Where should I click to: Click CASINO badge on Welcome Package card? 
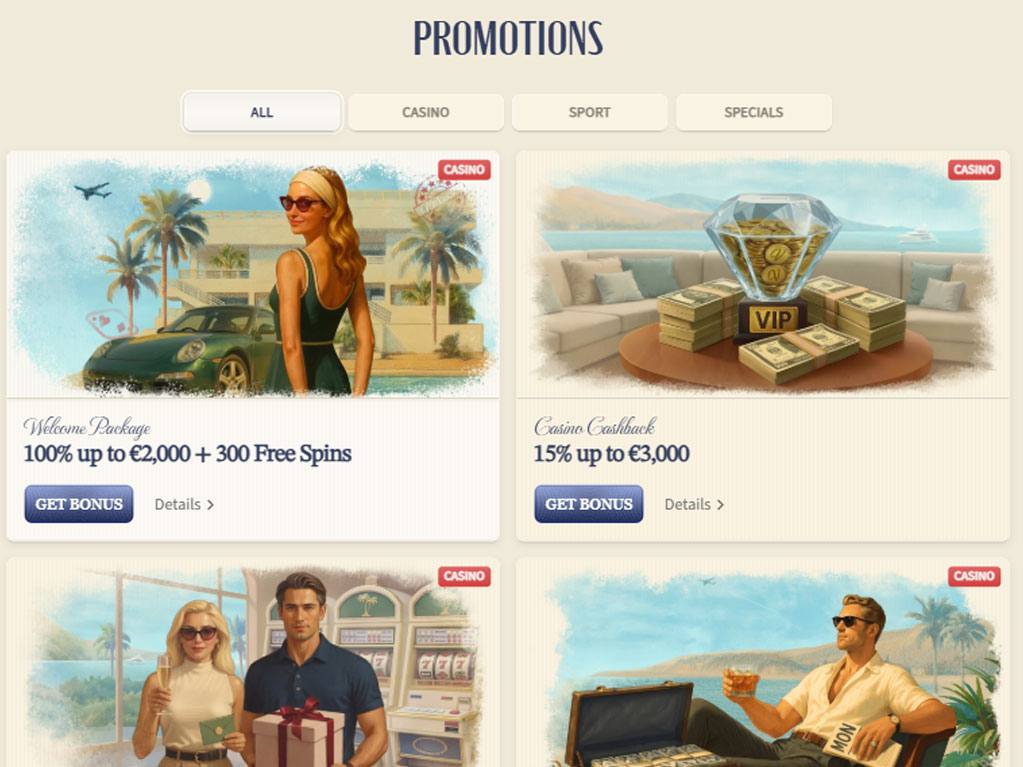(x=464, y=170)
